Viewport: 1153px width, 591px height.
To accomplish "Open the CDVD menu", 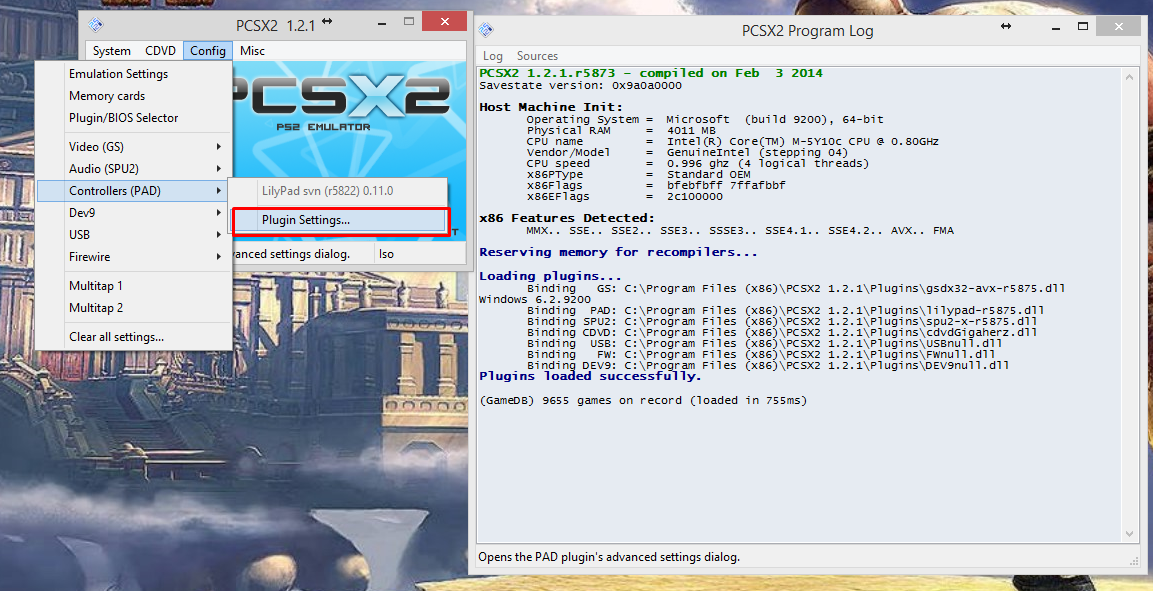I will [x=160, y=51].
